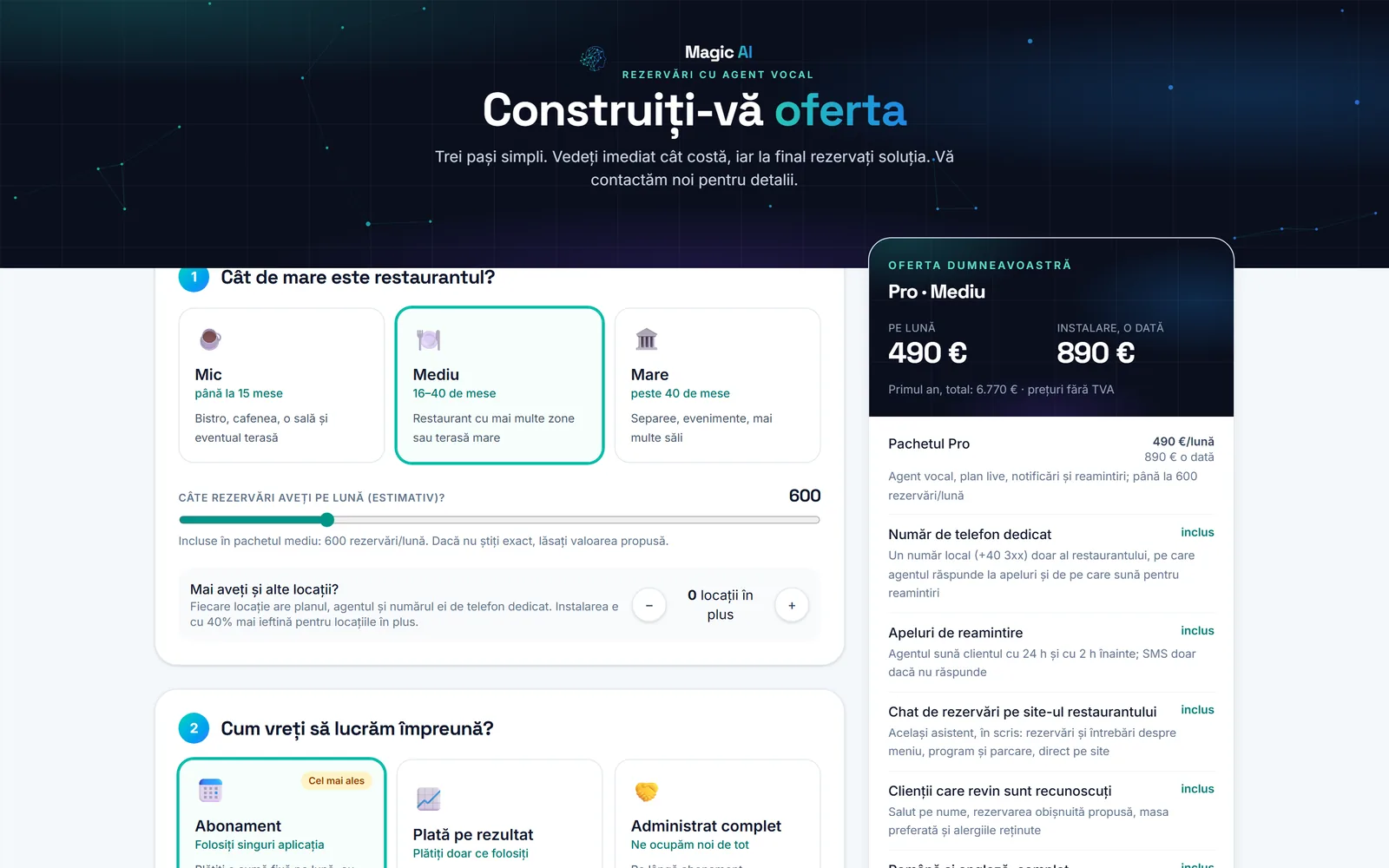Click the '0 locații în plus' counter text
1389x868 pixels.
click(x=721, y=605)
